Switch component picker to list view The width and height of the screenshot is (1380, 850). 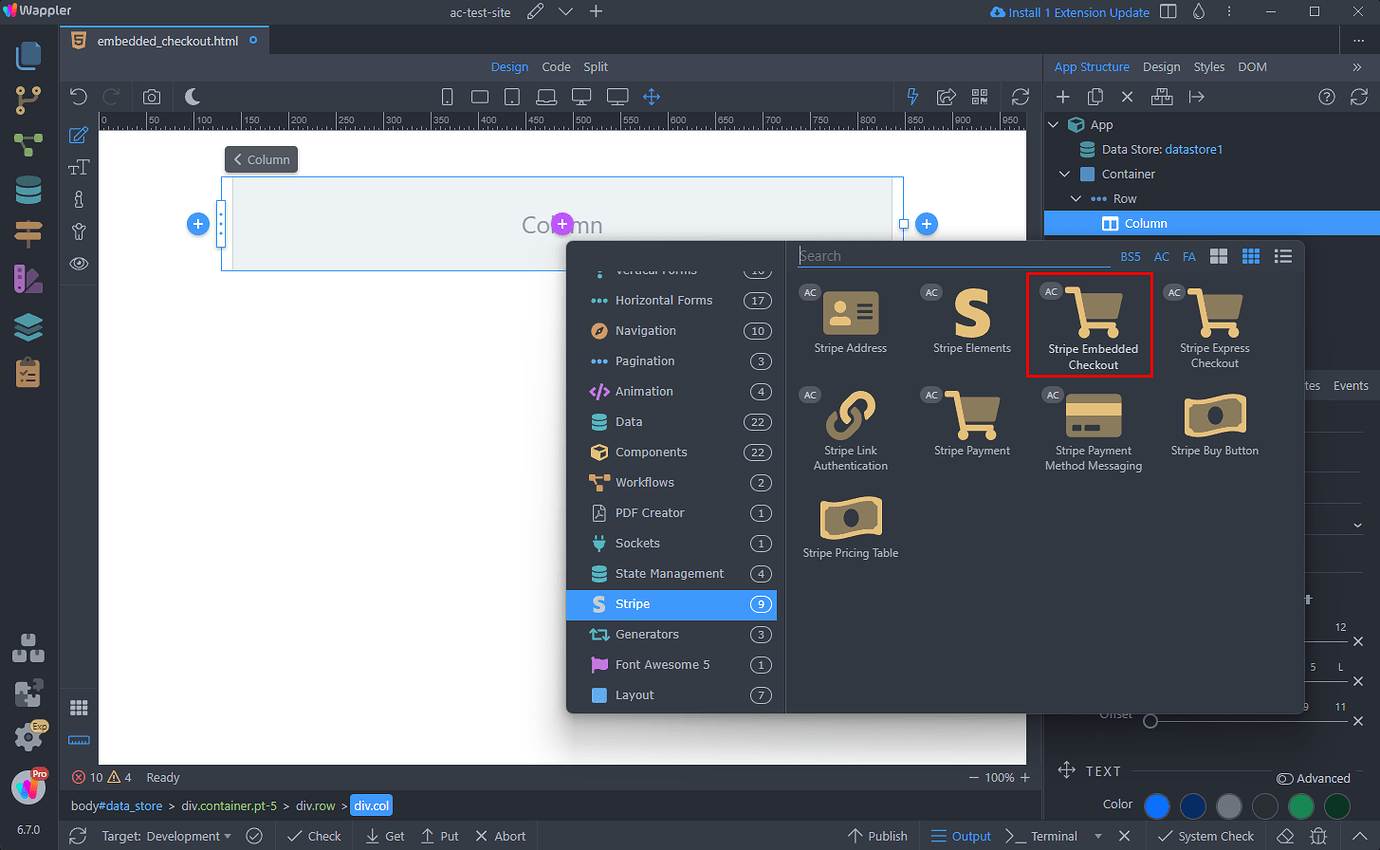[x=1283, y=257]
